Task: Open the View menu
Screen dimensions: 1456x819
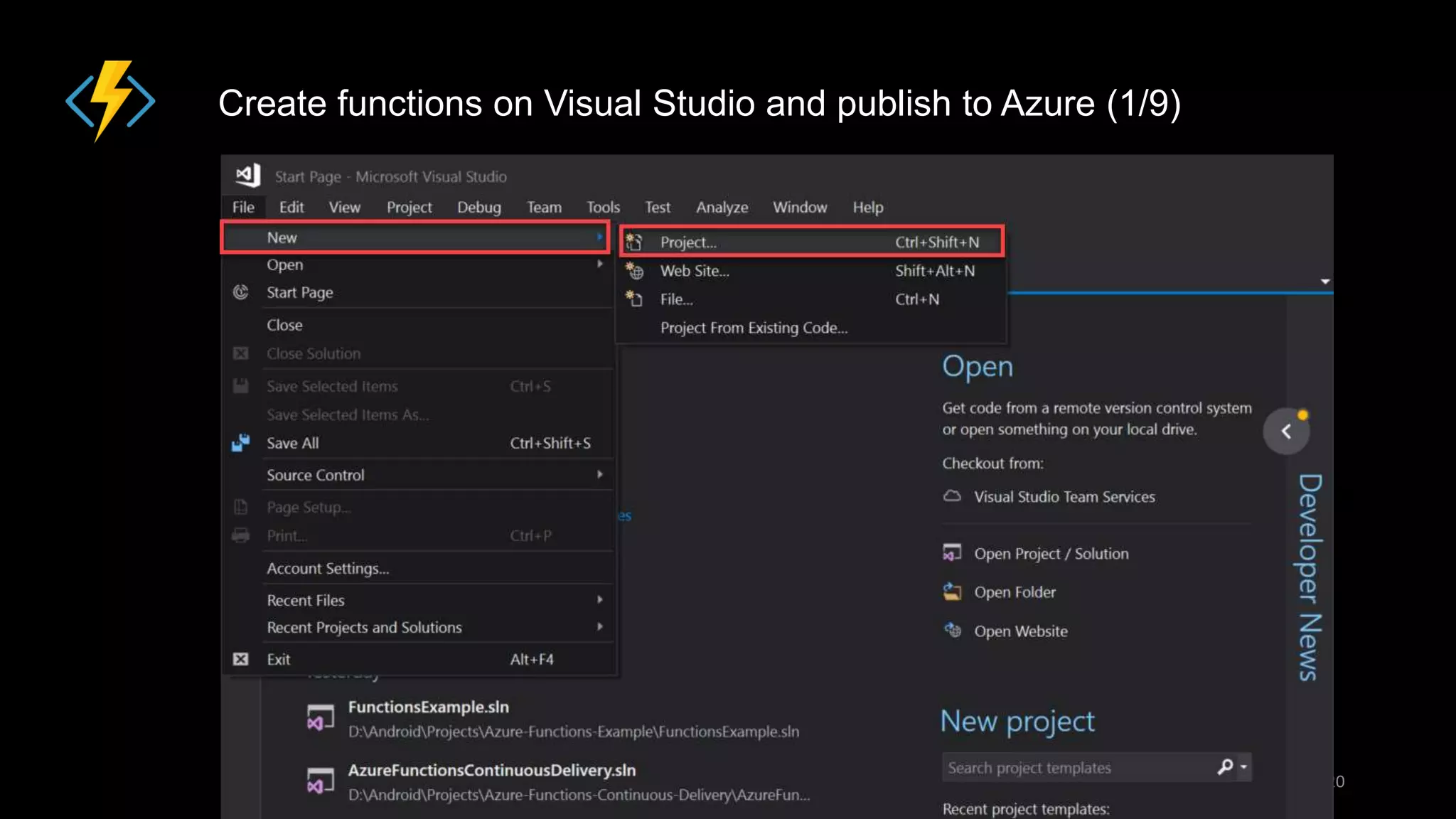Action: [x=345, y=207]
